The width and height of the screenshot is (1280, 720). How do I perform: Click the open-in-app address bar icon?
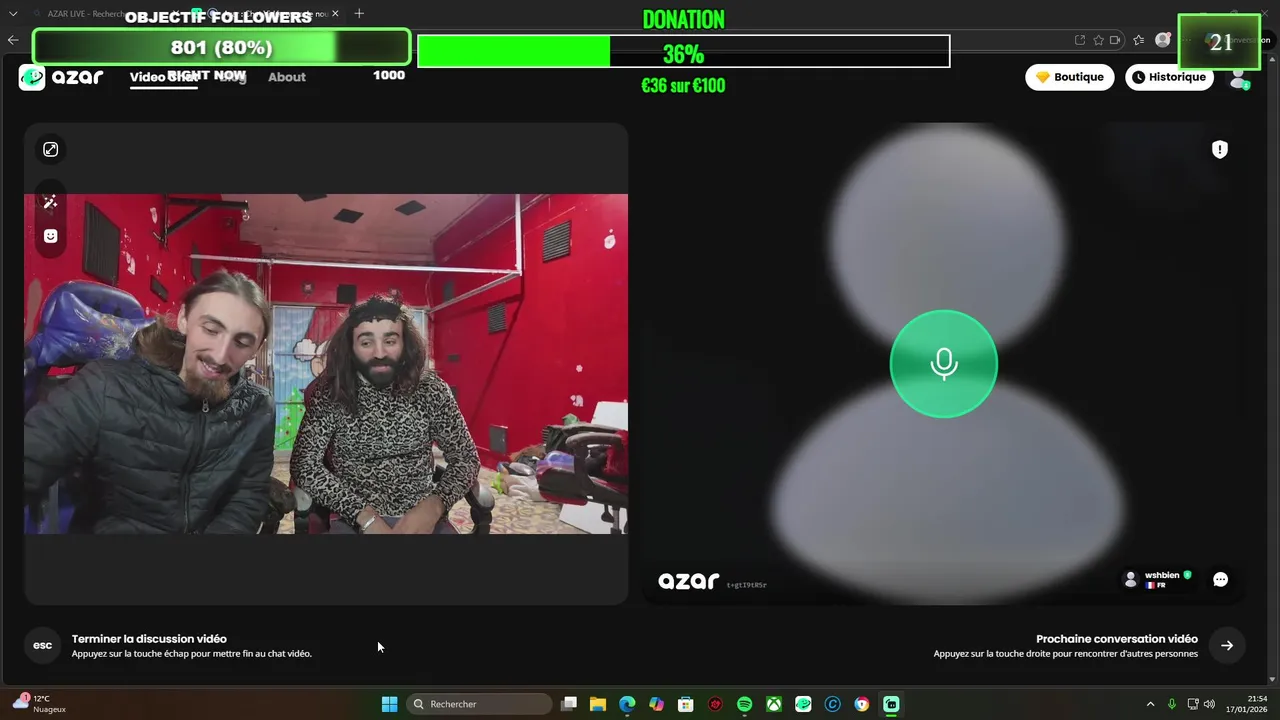coord(1080,40)
